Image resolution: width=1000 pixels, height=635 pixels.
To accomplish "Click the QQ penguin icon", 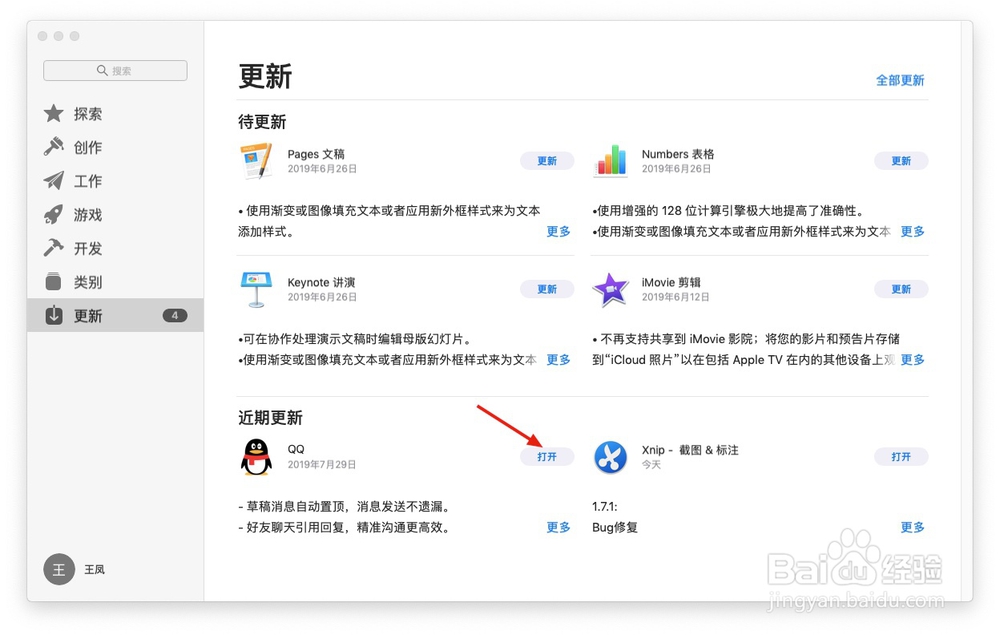I will pyautogui.click(x=256, y=457).
